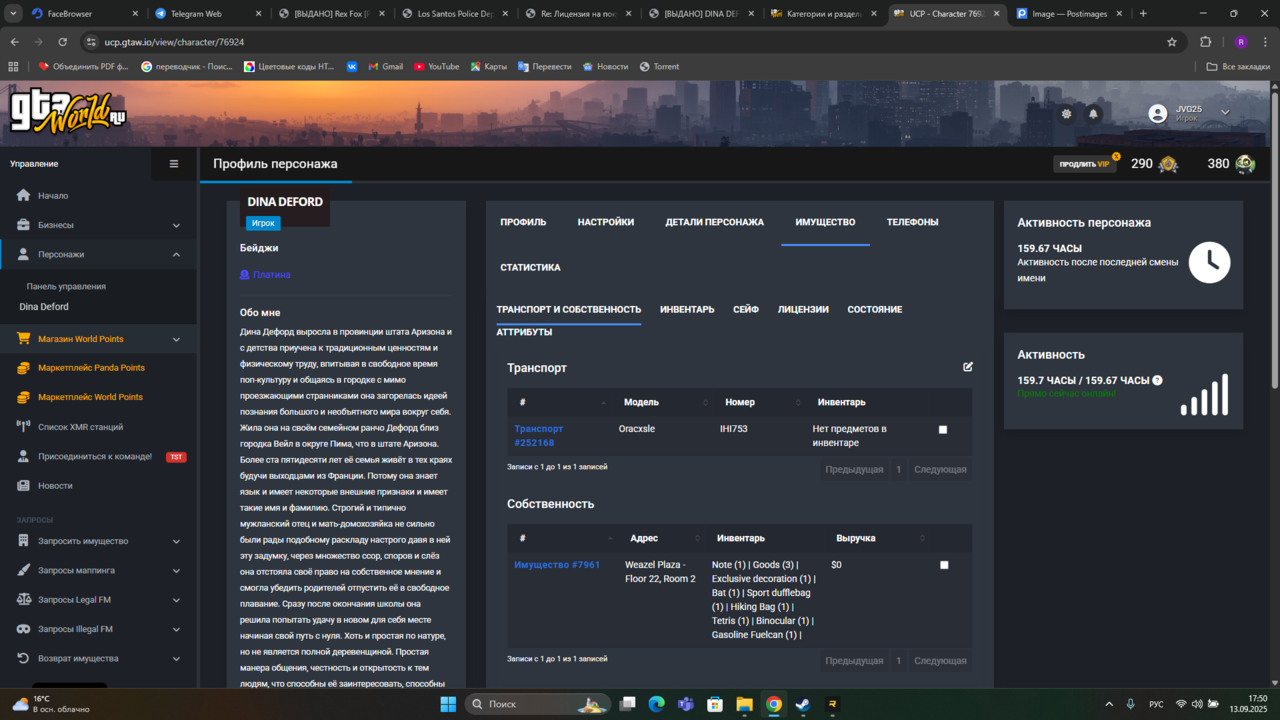The image size is (1280, 720).
Task: Open the СТАТИСТИКА tab
Action: pyautogui.click(x=530, y=268)
